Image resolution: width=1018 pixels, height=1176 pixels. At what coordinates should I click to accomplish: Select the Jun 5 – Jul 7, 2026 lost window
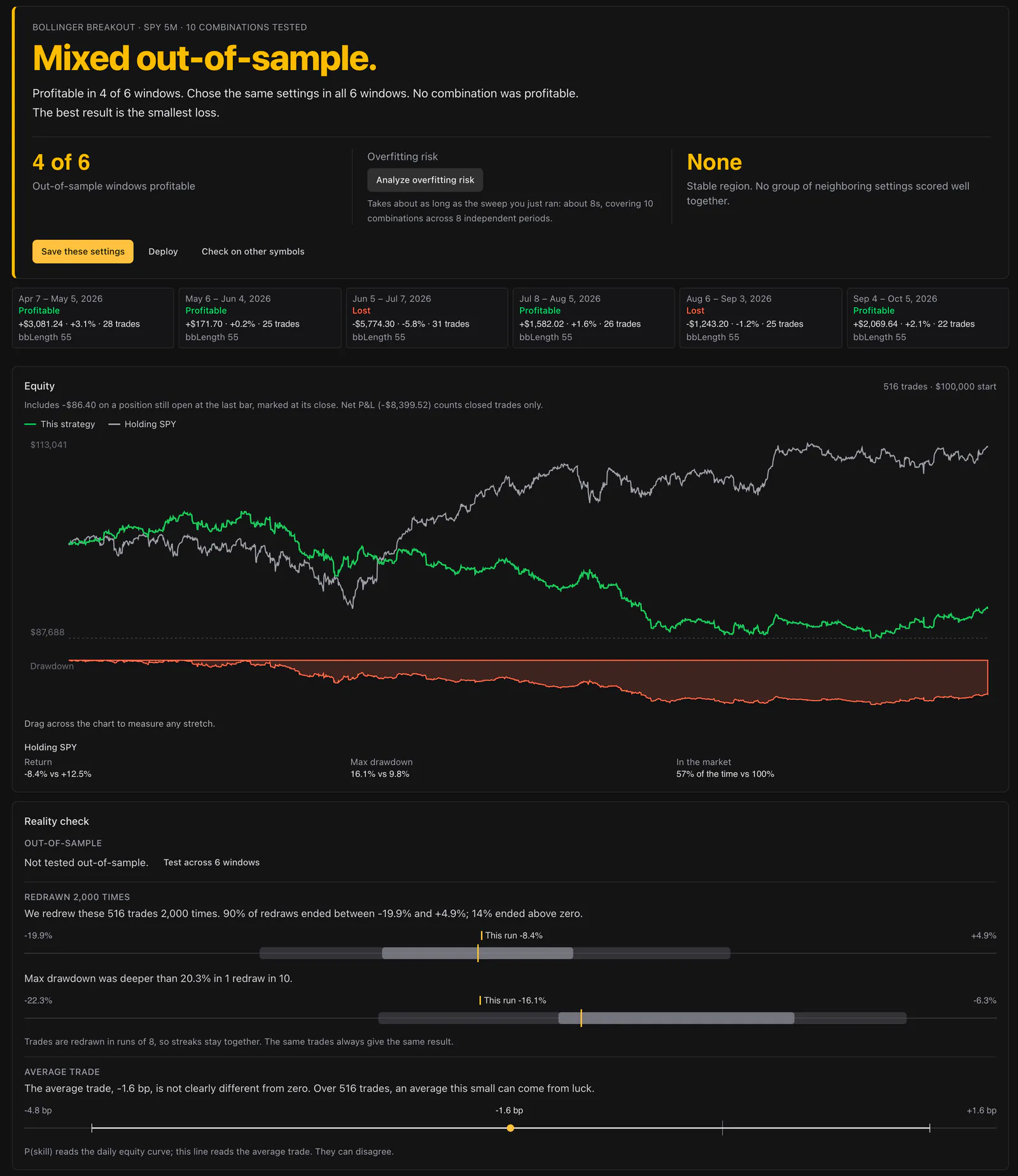pos(427,318)
